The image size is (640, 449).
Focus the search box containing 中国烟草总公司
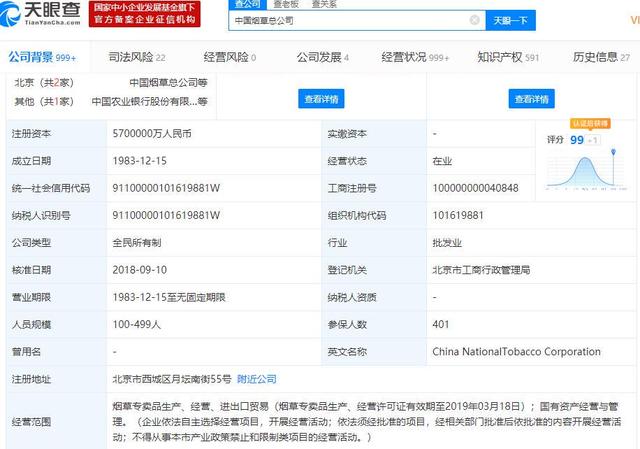coord(357,20)
